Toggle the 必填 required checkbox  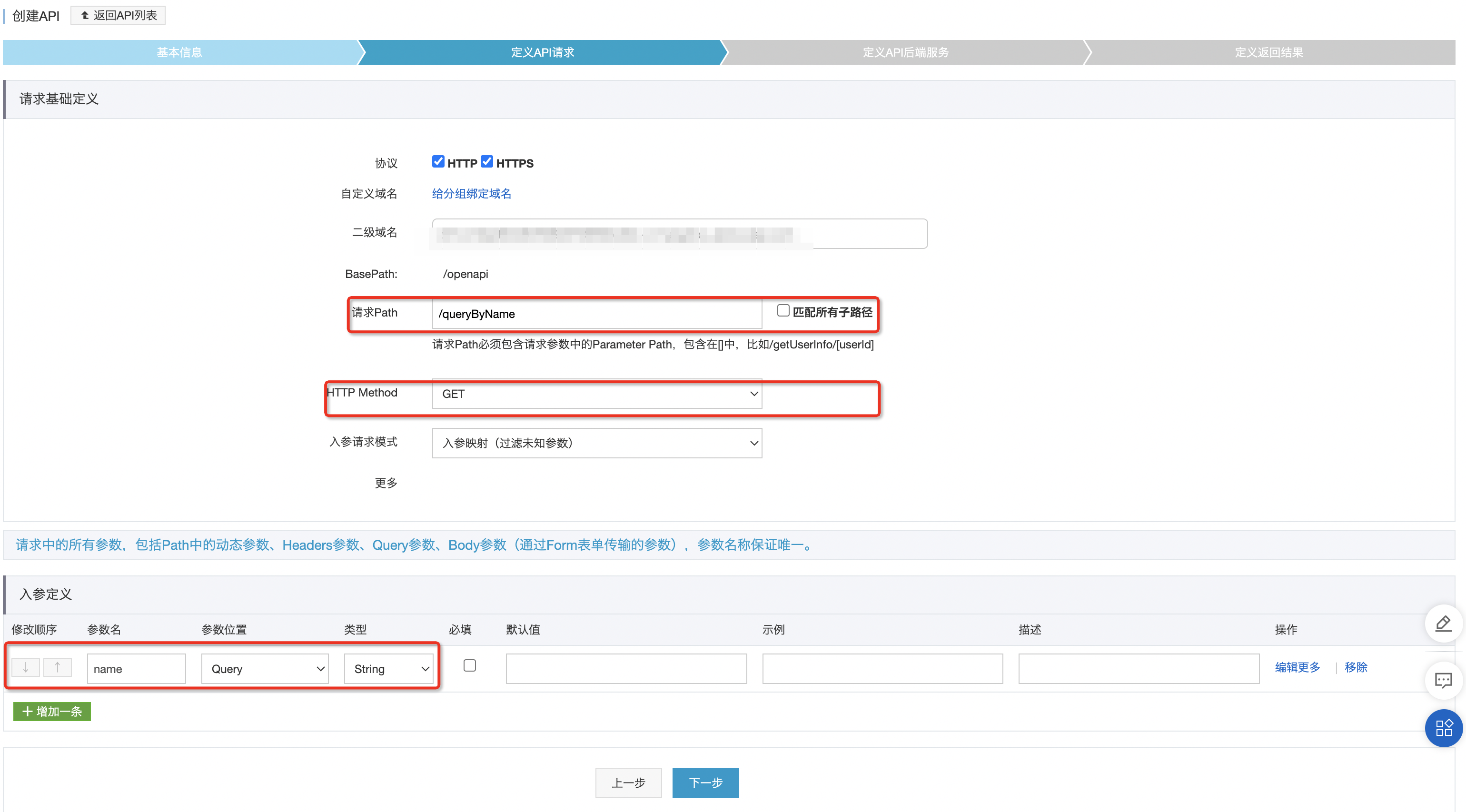point(469,666)
